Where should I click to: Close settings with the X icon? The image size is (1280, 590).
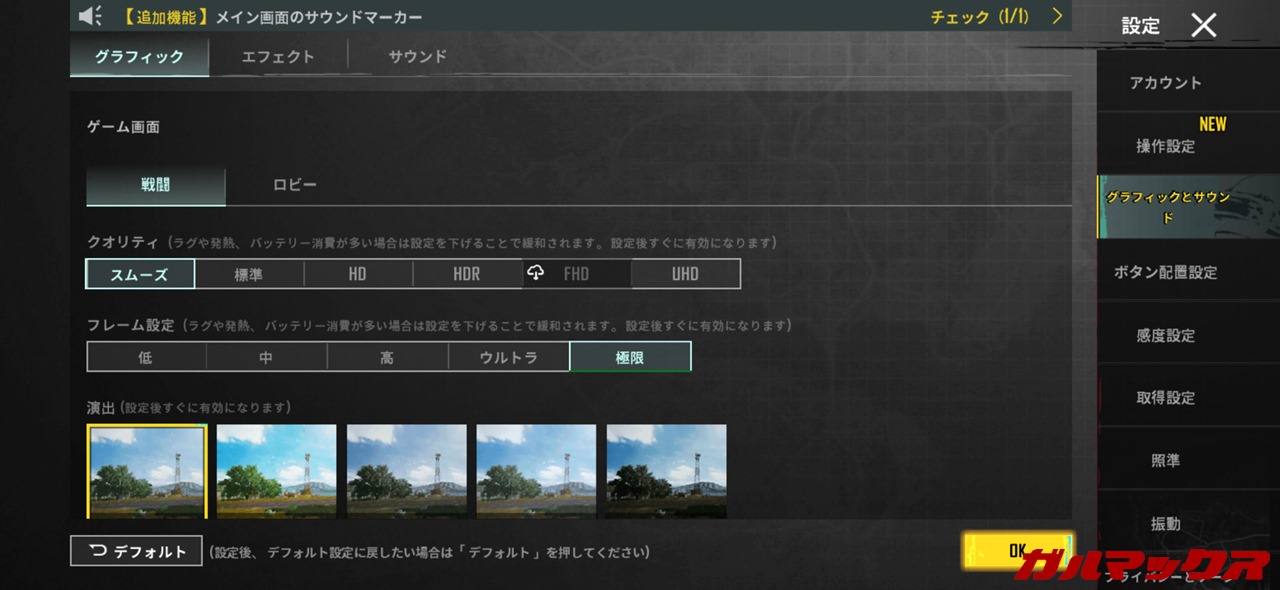tap(1204, 26)
